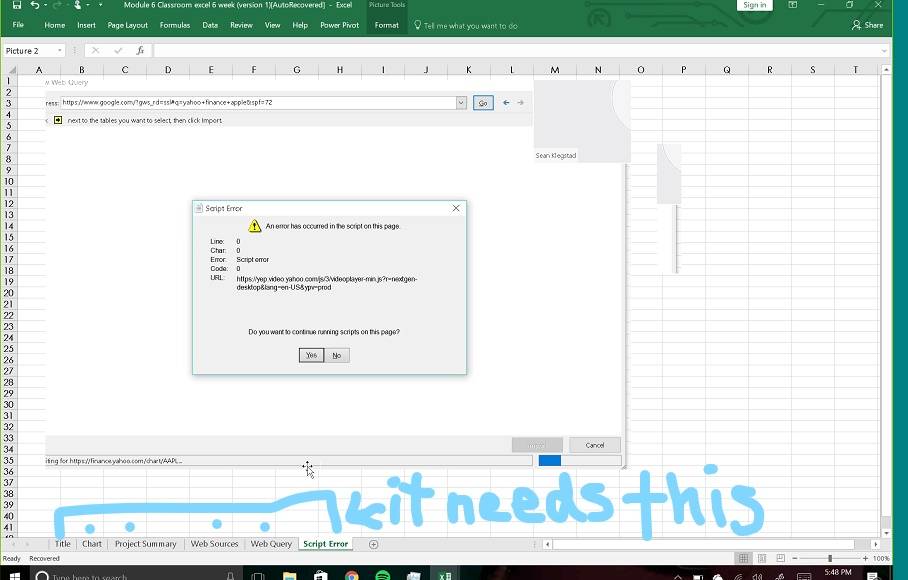Click the Redo arrow icon
The width and height of the screenshot is (908, 580).
point(57,5)
